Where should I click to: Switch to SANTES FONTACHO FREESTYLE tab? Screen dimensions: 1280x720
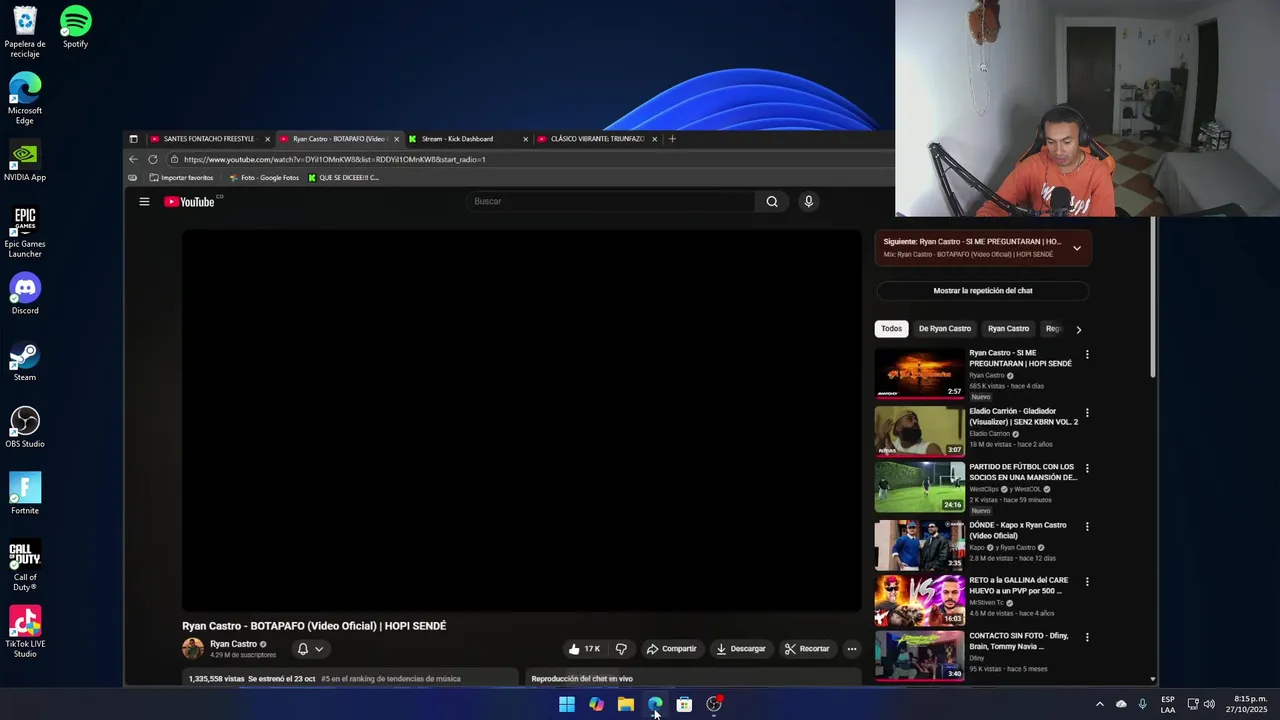208,139
